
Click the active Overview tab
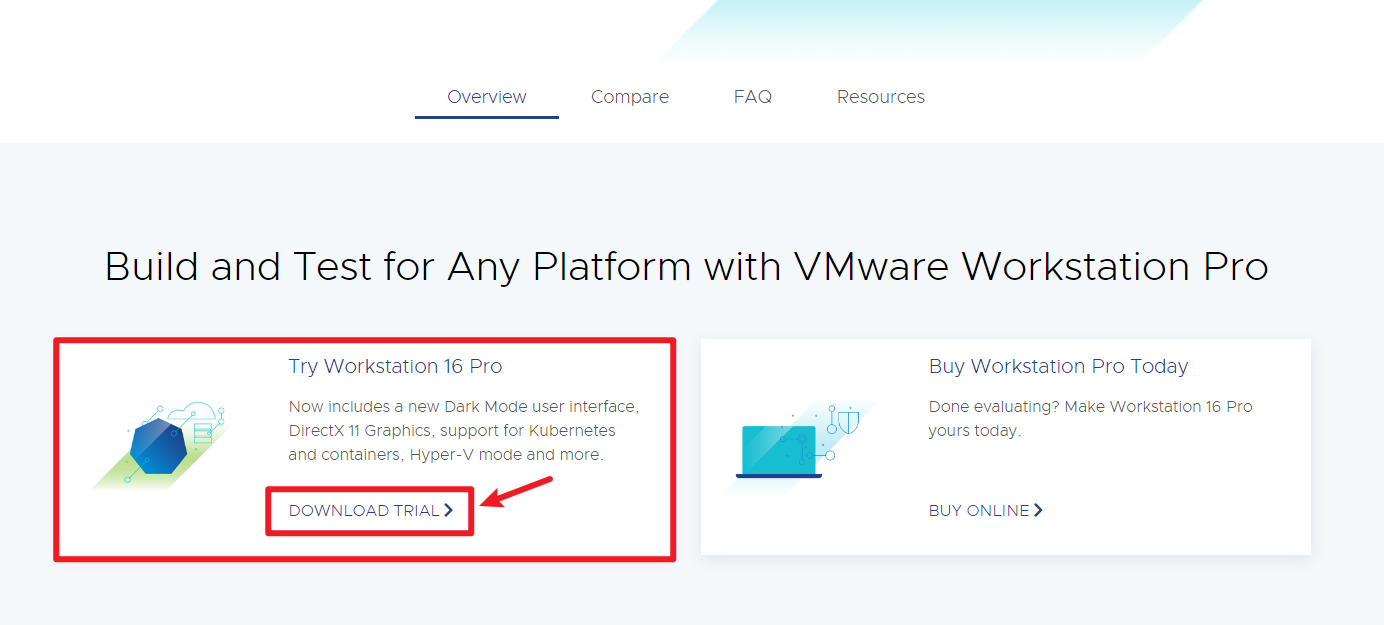coord(486,96)
